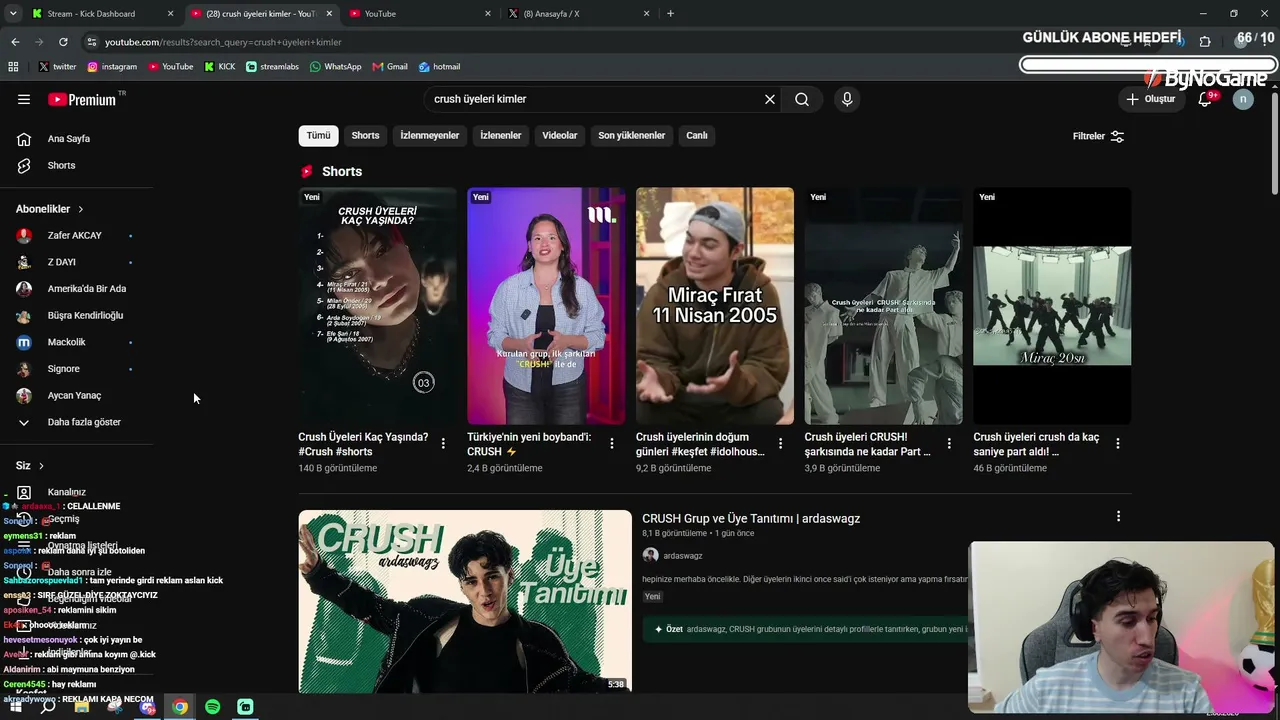The image size is (1280, 720).
Task: Select the Canlı filter chip
Action: tap(697, 136)
